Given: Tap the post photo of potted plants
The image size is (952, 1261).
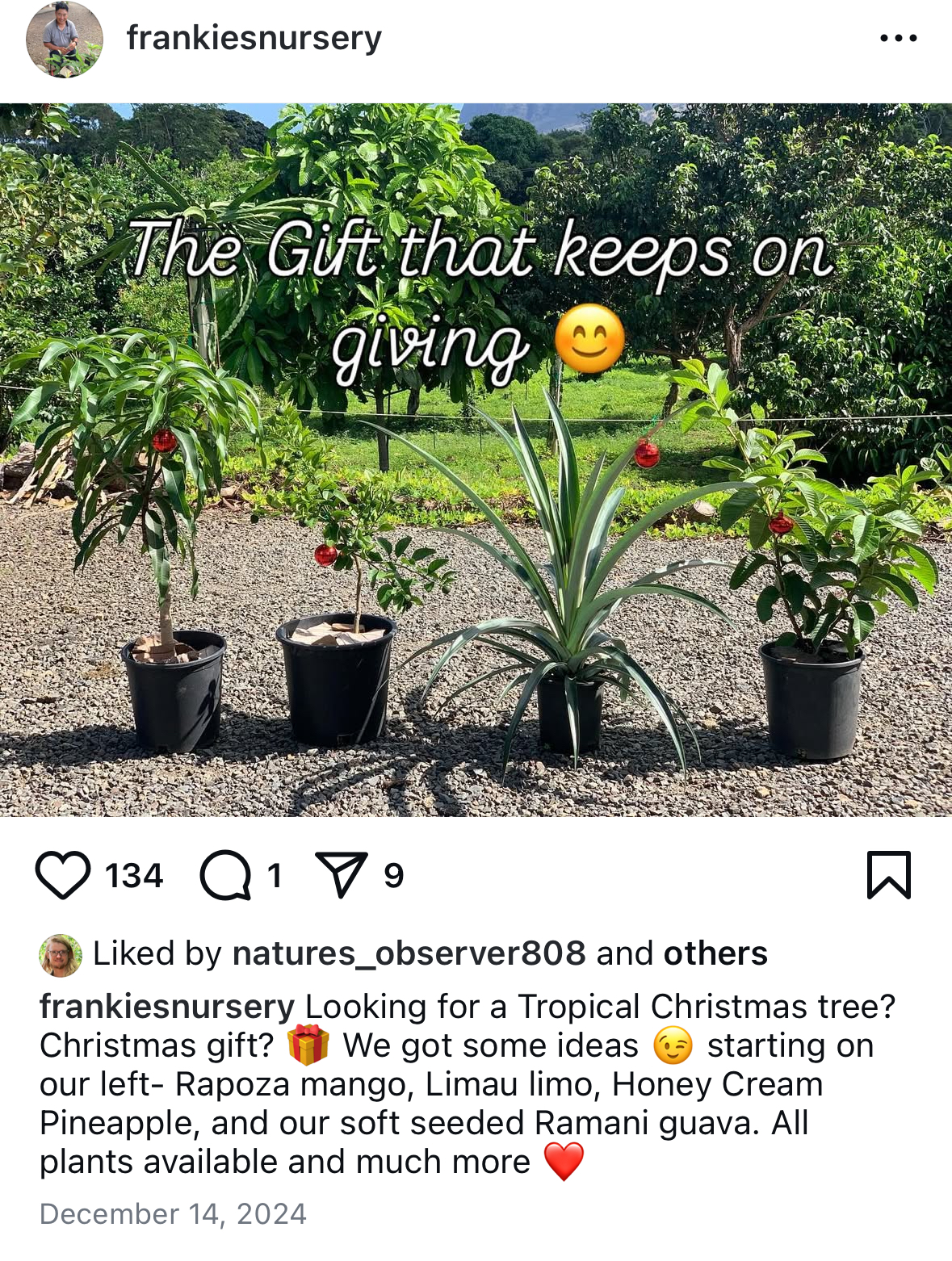Looking at the screenshot, I should click(x=476, y=459).
